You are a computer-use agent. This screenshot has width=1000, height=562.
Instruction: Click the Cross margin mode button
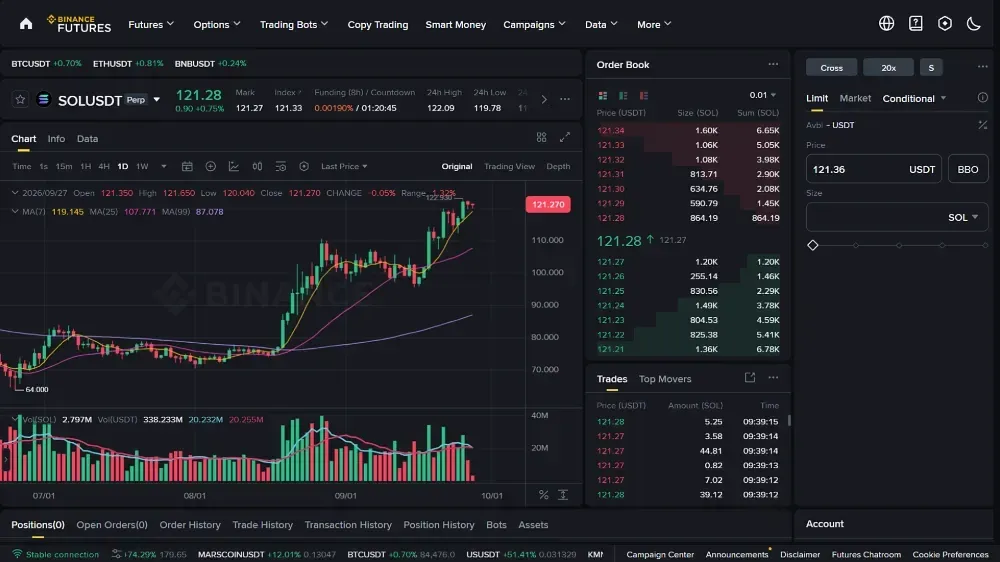point(831,68)
